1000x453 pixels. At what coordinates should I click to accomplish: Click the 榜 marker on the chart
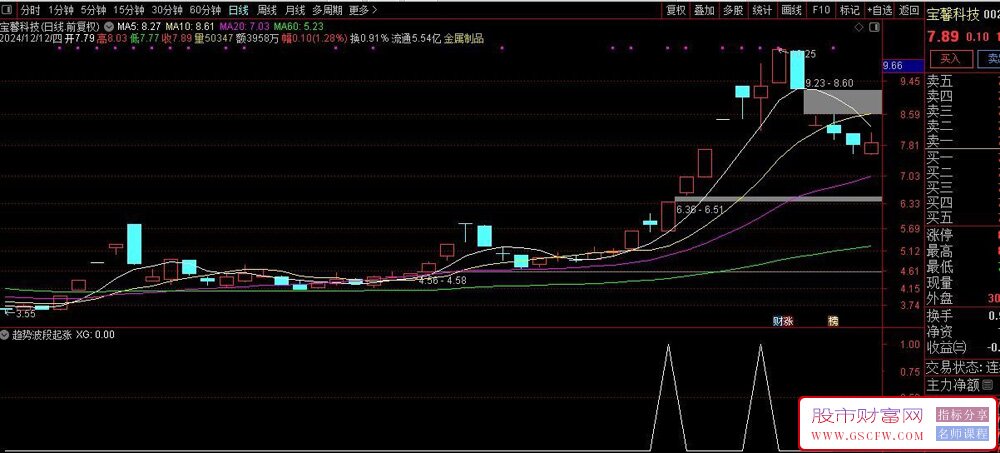coord(833,320)
